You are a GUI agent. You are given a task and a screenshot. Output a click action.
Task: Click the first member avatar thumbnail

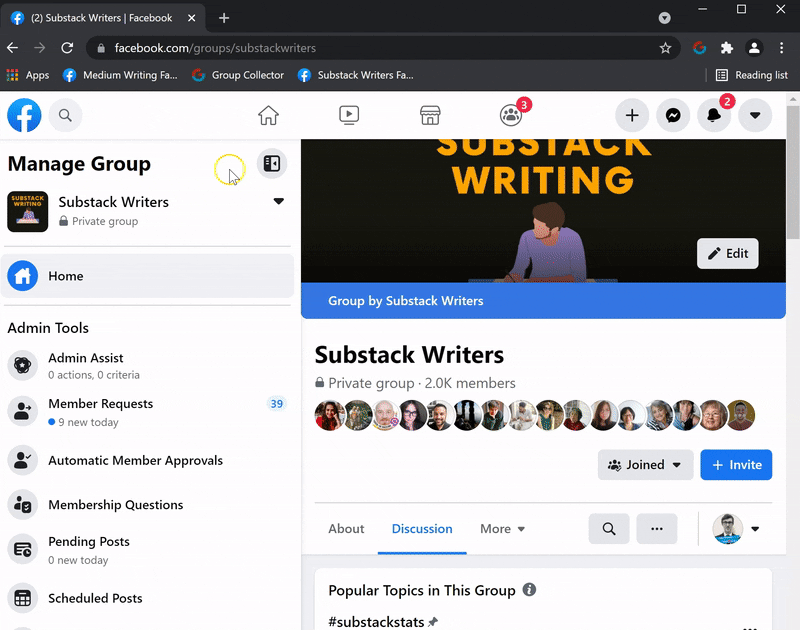[x=330, y=415]
